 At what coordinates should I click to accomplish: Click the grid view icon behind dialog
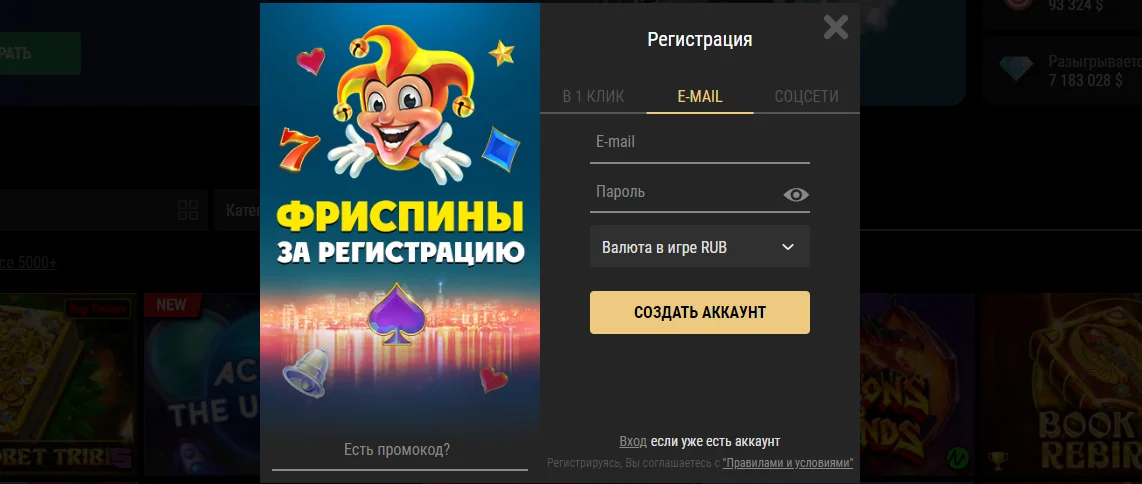tap(188, 210)
